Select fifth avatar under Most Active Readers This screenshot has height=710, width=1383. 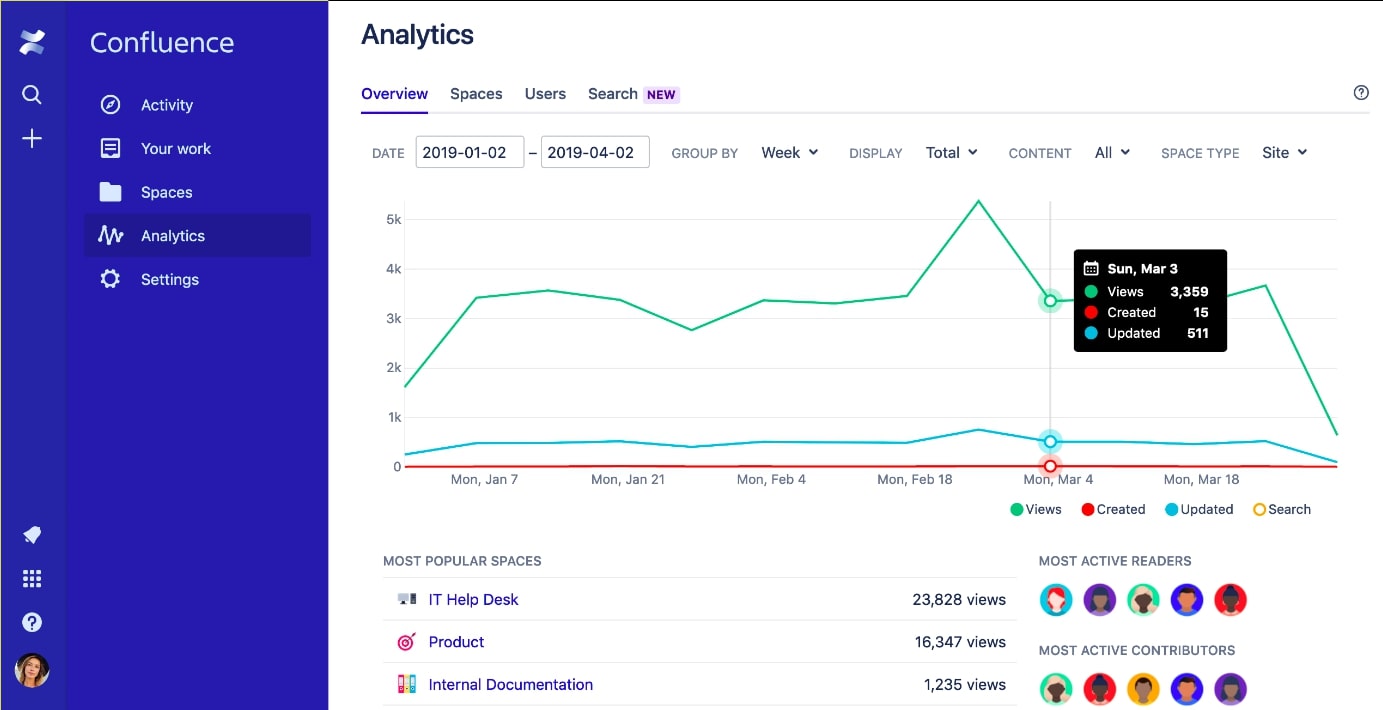1231,600
